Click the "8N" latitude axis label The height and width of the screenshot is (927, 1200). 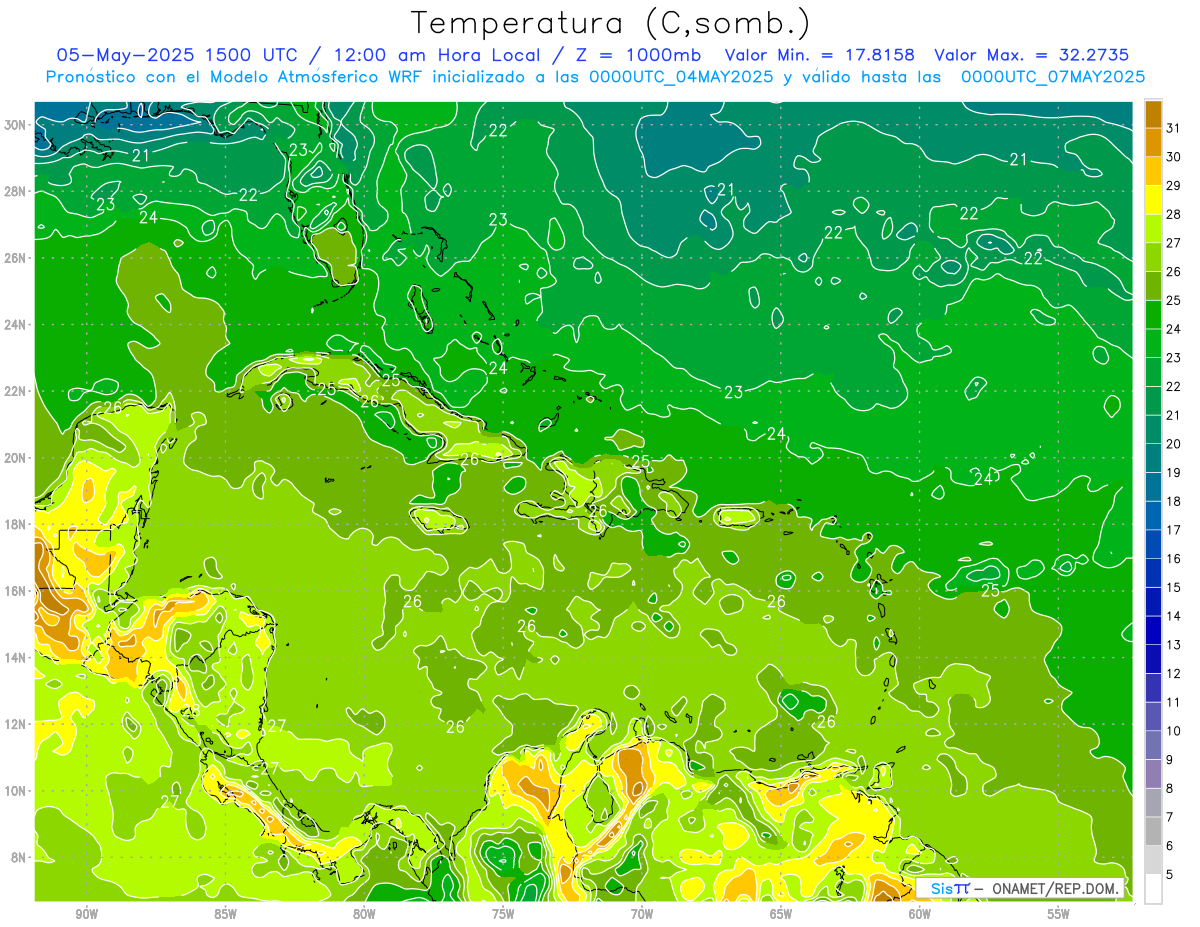click(19, 858)
